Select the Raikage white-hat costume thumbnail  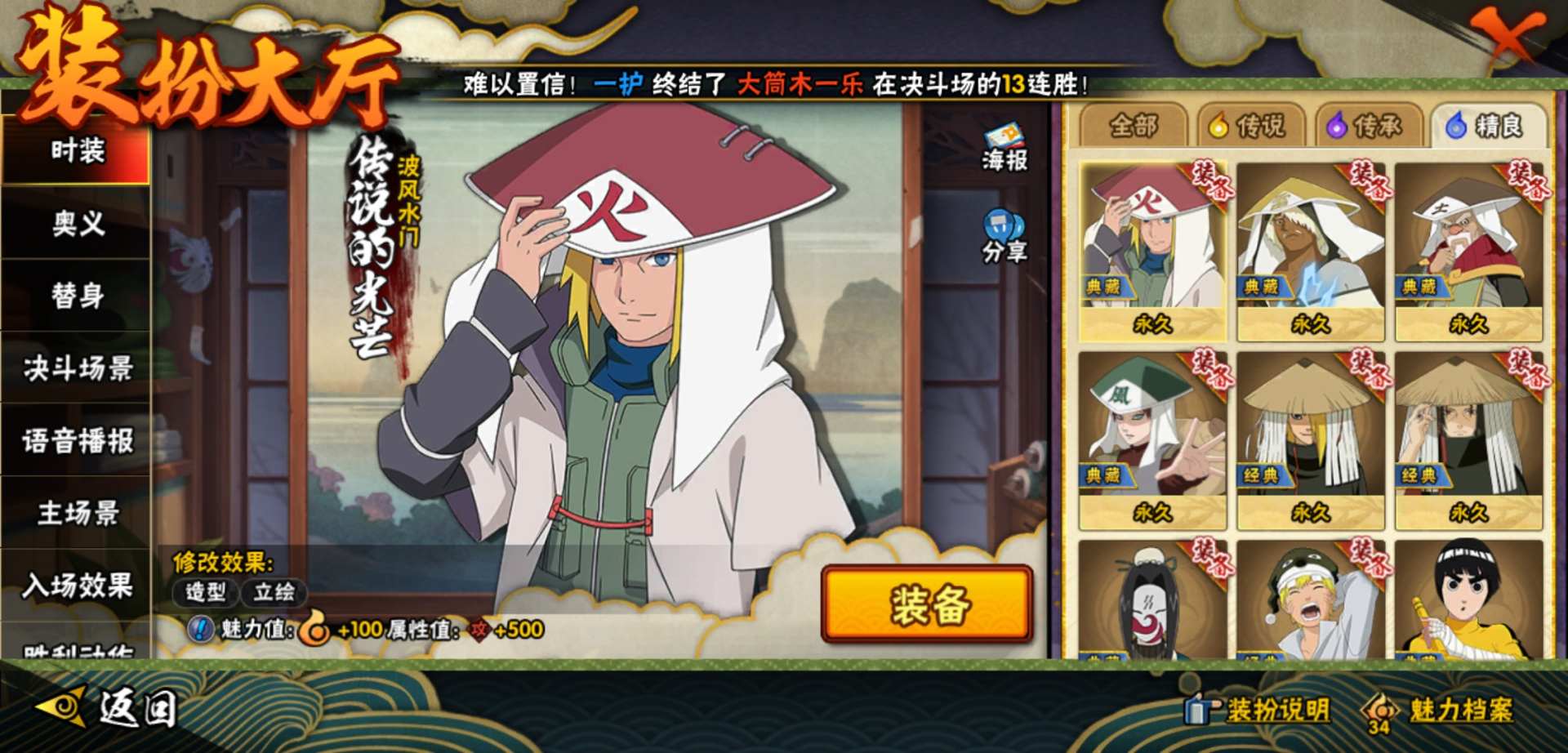pos(1310,252)
